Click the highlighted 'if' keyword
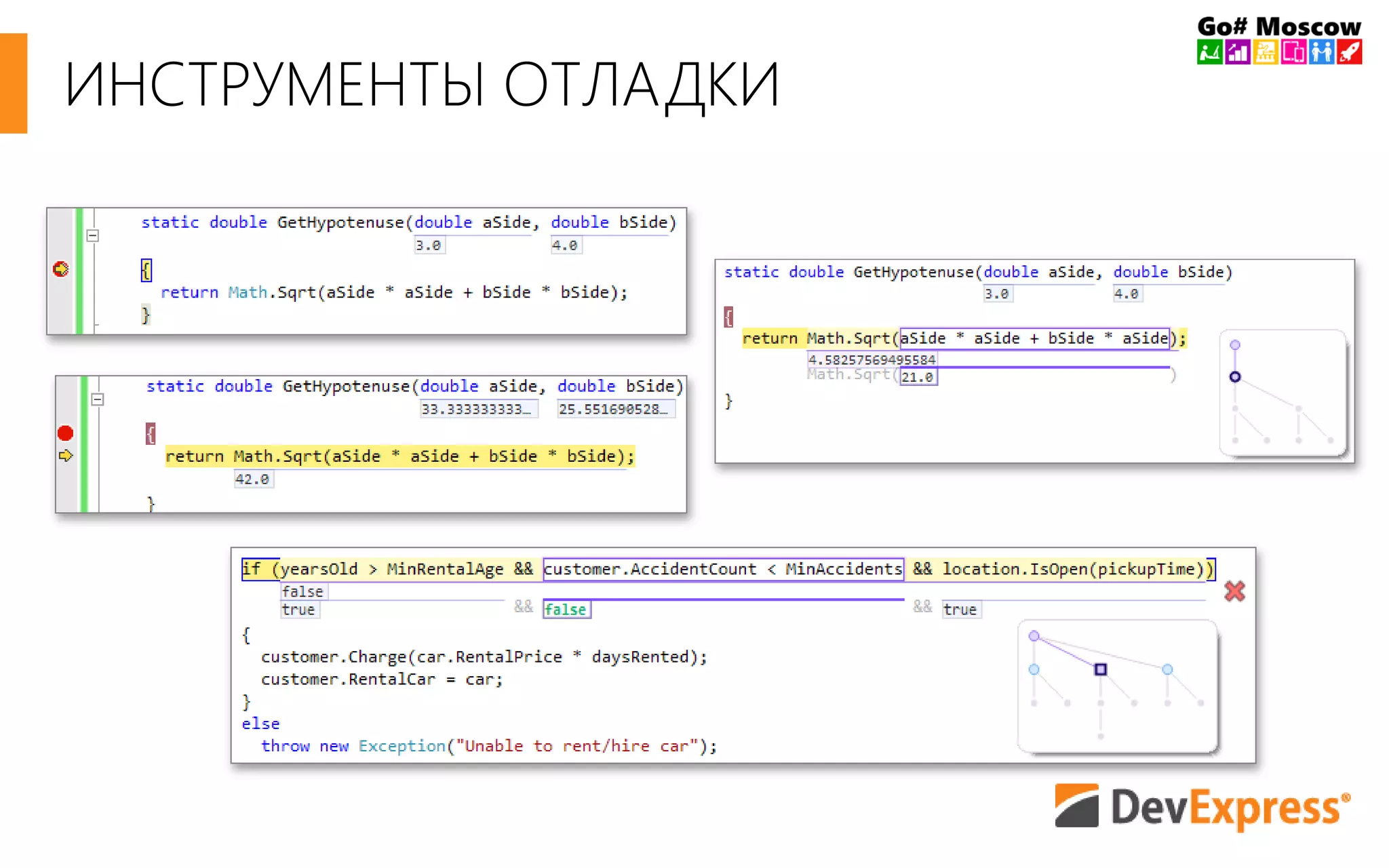The height and width of the screenshot is (868, 1389). [x=252, y=569]
